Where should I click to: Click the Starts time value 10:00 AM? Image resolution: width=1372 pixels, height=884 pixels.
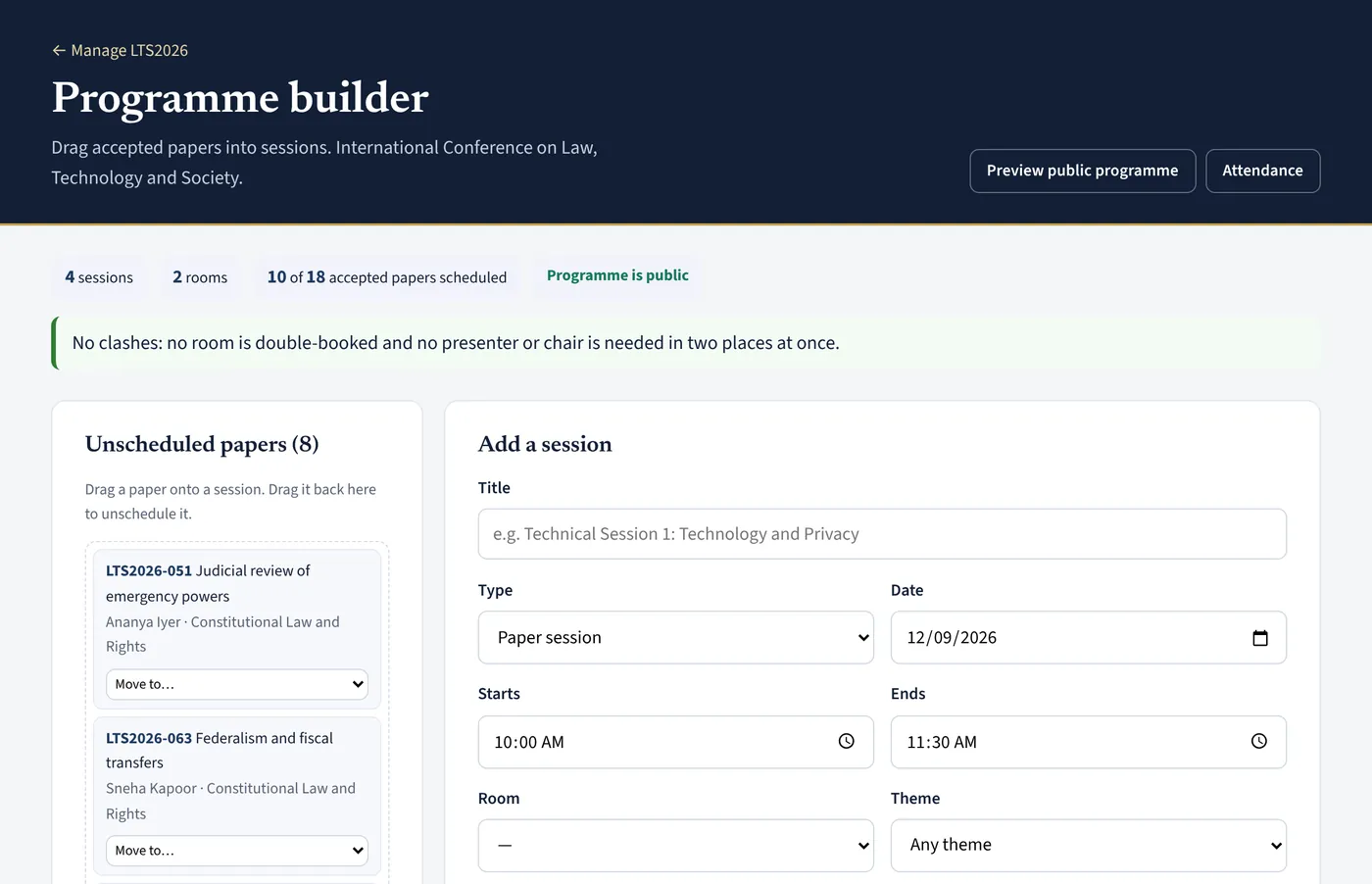point(529,743)
